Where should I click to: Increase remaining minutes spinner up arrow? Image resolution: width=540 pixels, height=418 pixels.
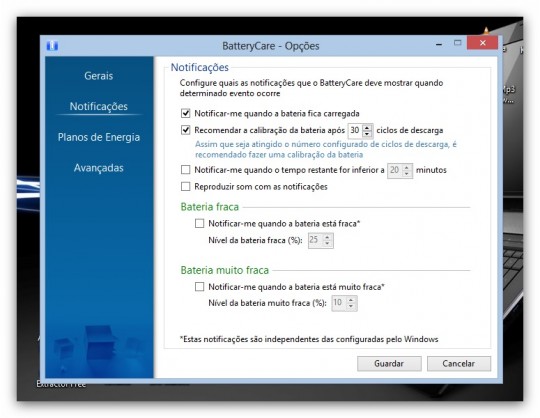[407, 167]
